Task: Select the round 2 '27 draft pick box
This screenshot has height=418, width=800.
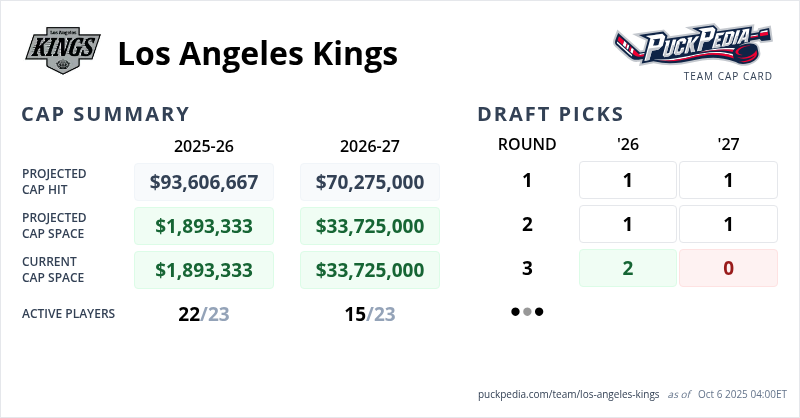Action: (x=728, y=224)
